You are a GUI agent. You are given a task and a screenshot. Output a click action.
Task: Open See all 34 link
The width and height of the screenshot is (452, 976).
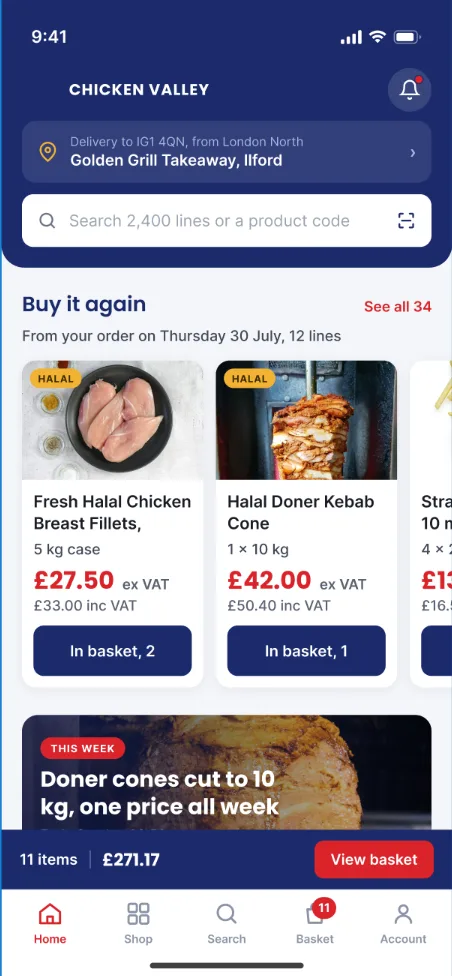(x=397, y=306)
